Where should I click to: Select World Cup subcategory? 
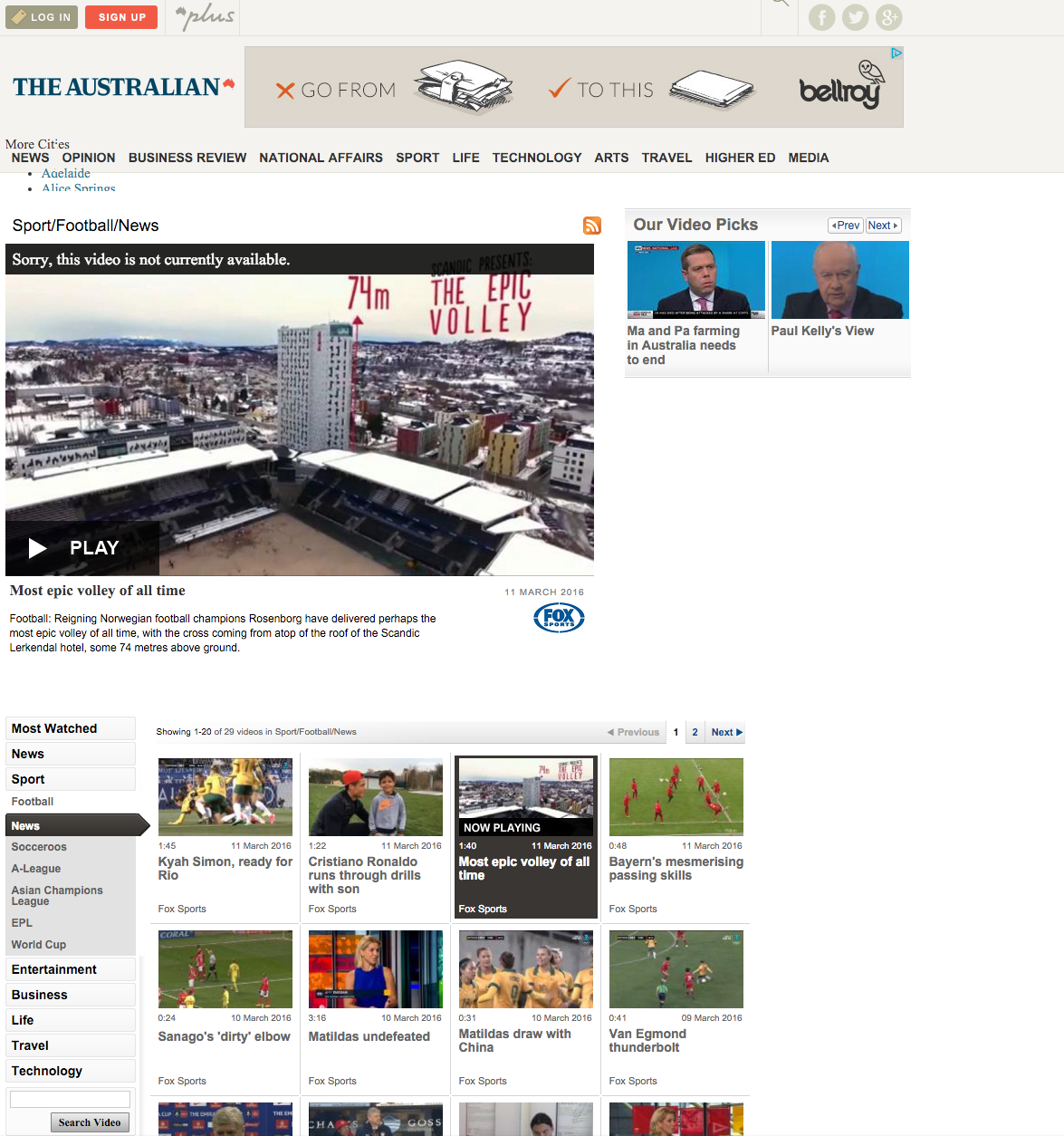pos(39,945)
